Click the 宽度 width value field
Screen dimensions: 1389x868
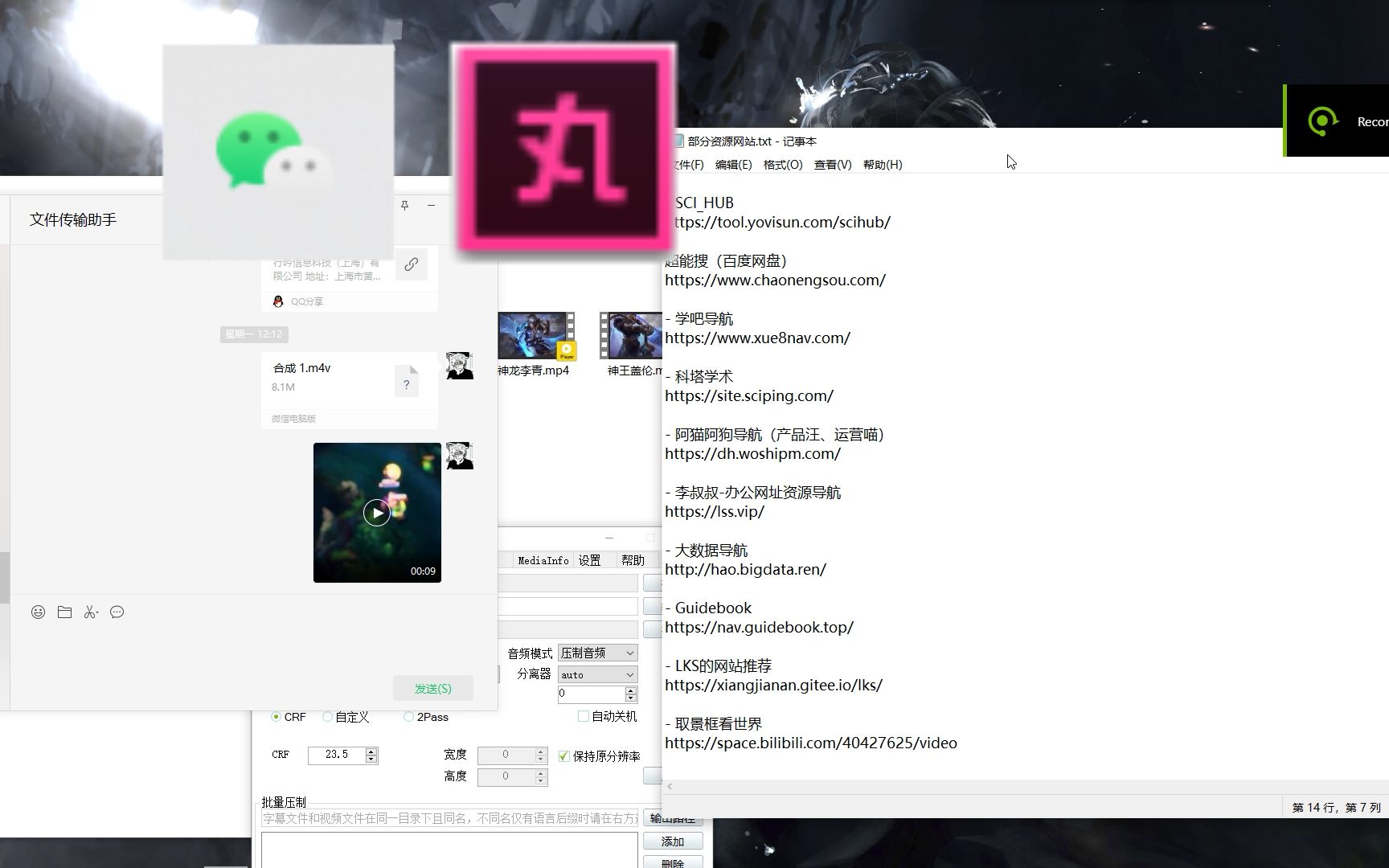(x=506, y=755)
